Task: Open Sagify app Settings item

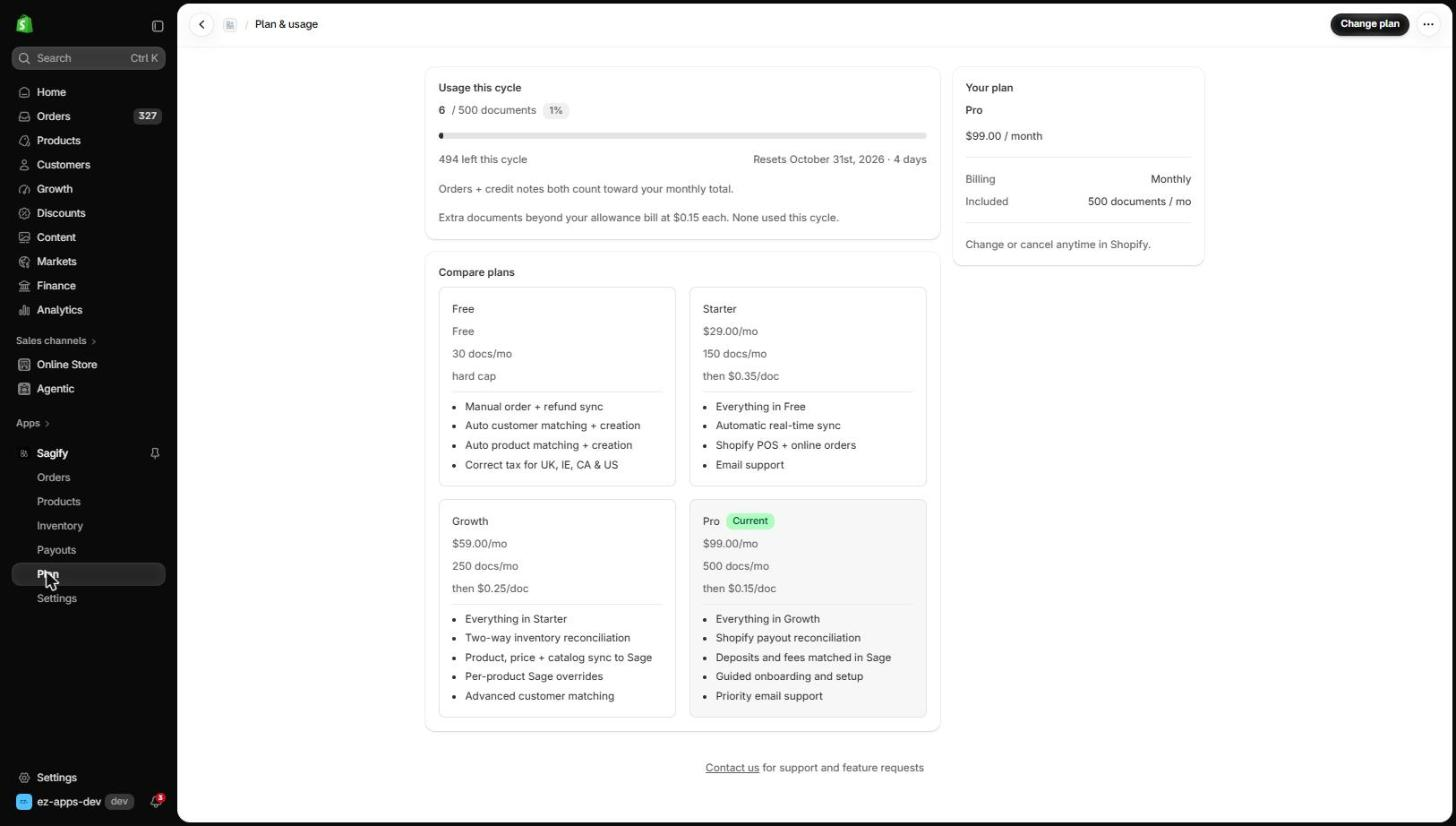Action: click(88, 599)
